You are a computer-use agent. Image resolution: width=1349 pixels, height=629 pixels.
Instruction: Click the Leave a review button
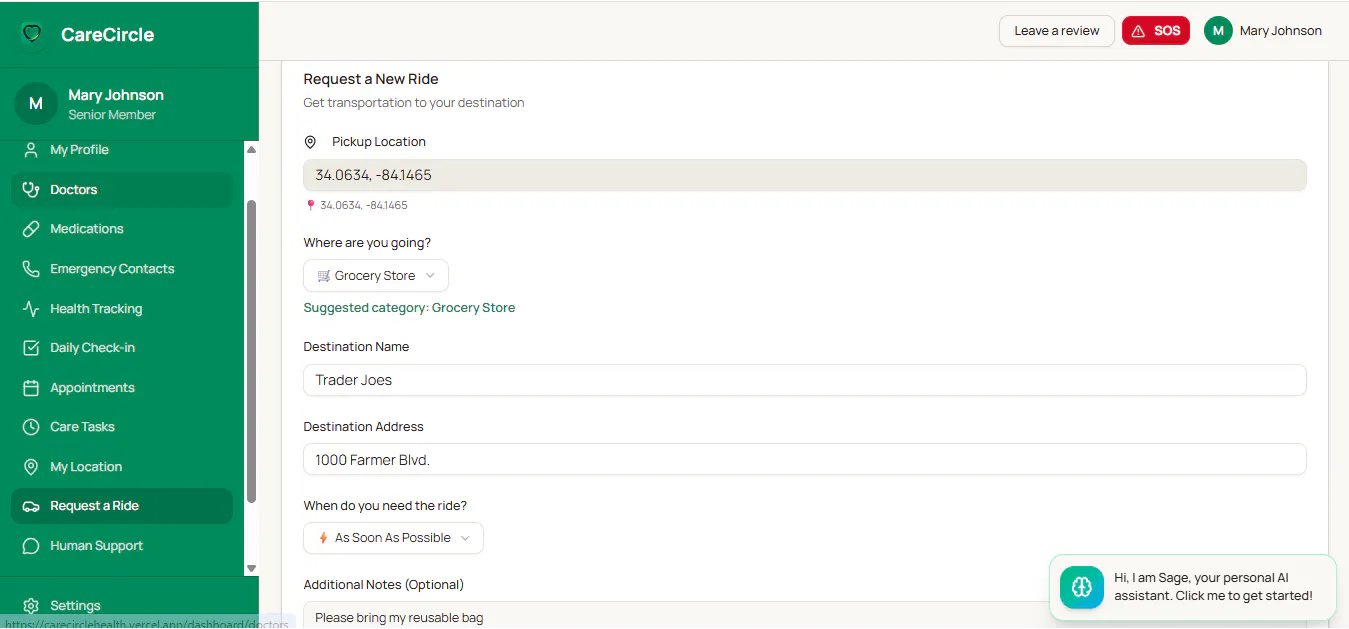pos(1057,31)
